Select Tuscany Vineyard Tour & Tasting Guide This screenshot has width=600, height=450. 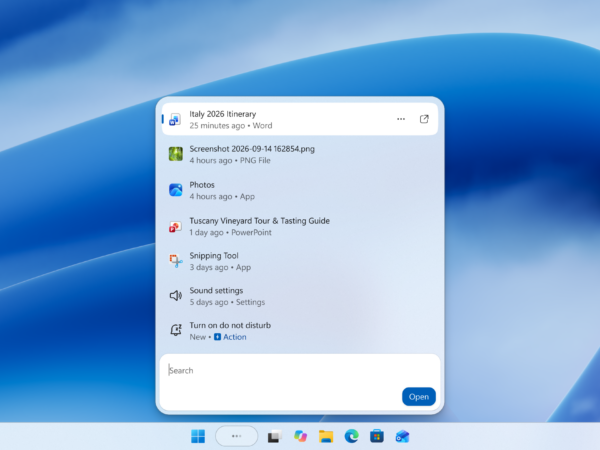pos(300,226)
